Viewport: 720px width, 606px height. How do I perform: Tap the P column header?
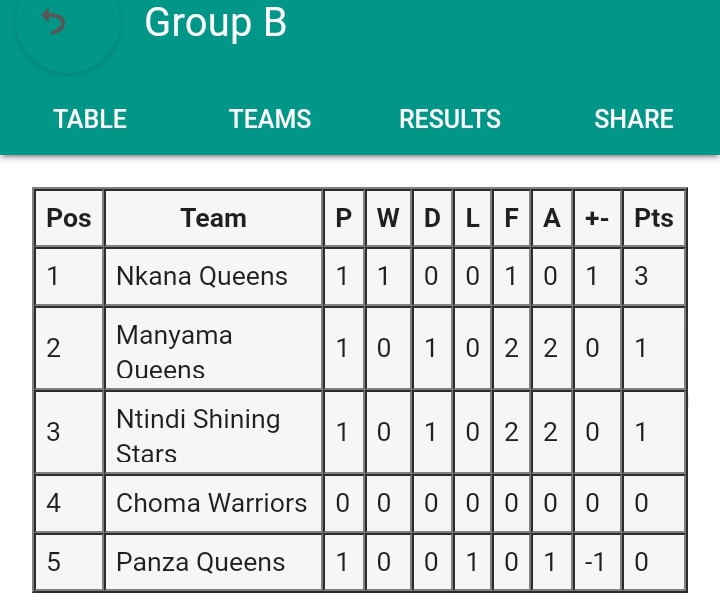tap(343, 218)
